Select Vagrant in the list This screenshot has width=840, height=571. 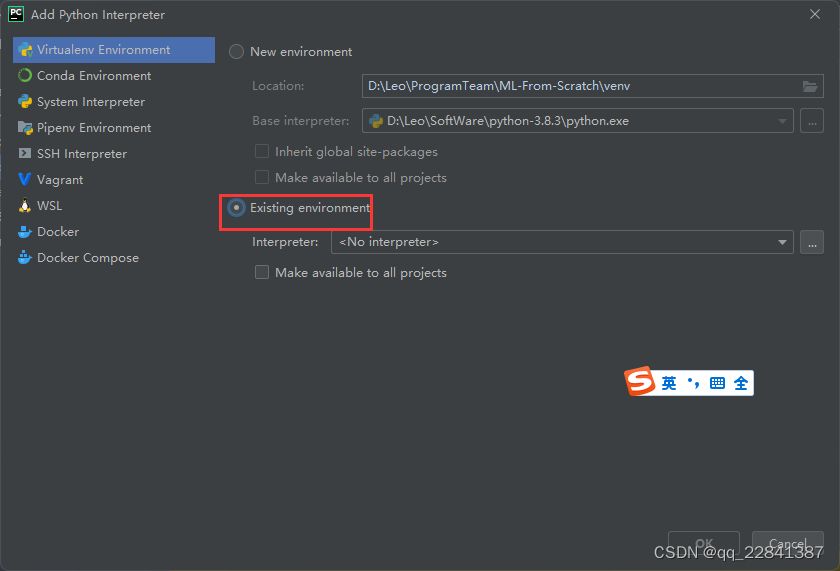pyautogui.click(x=114, y=179)
